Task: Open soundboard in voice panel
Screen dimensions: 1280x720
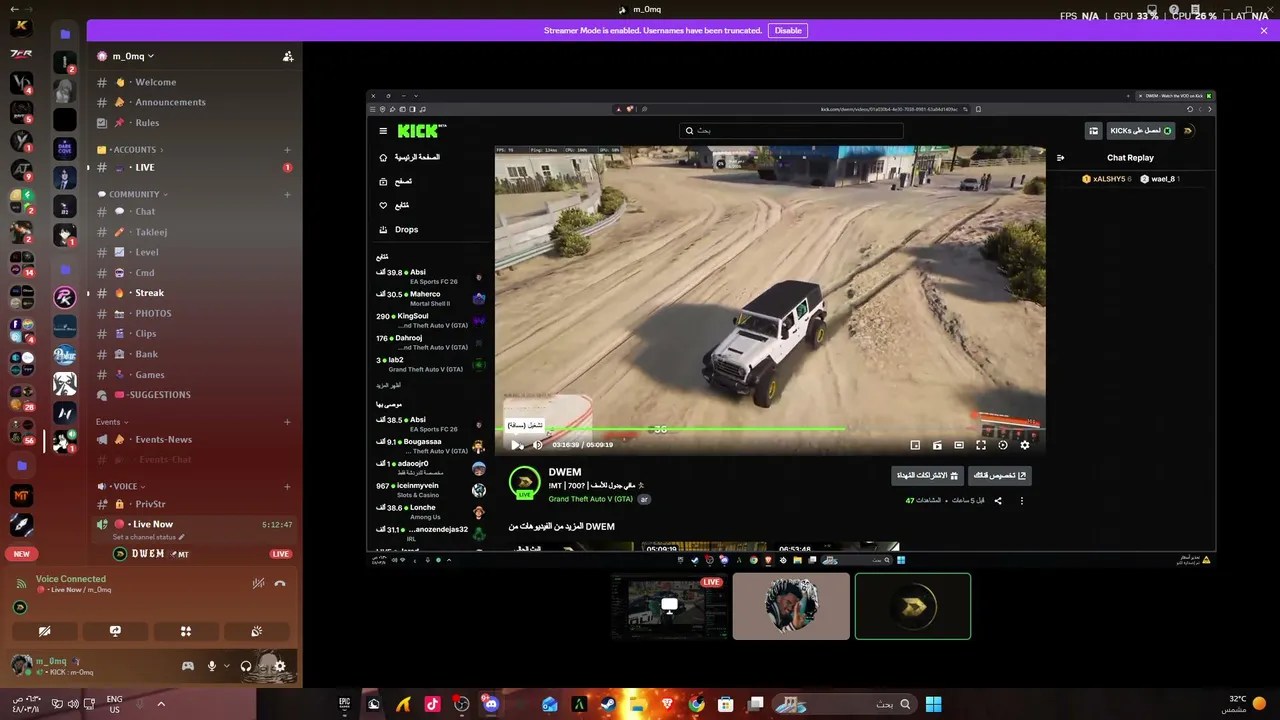Action: (x=257, y=631)
